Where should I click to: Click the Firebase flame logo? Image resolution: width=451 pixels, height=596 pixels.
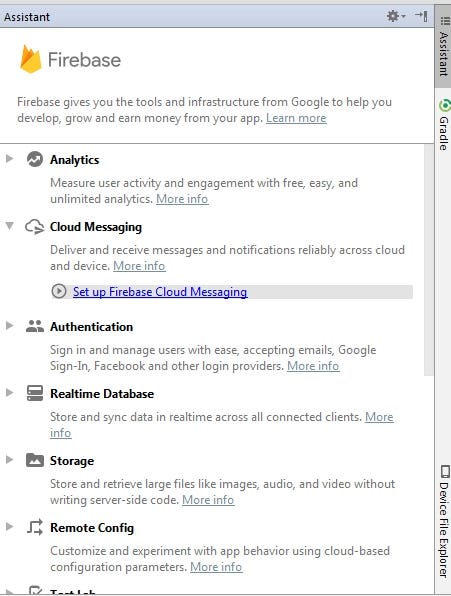[x=30, y=59]
